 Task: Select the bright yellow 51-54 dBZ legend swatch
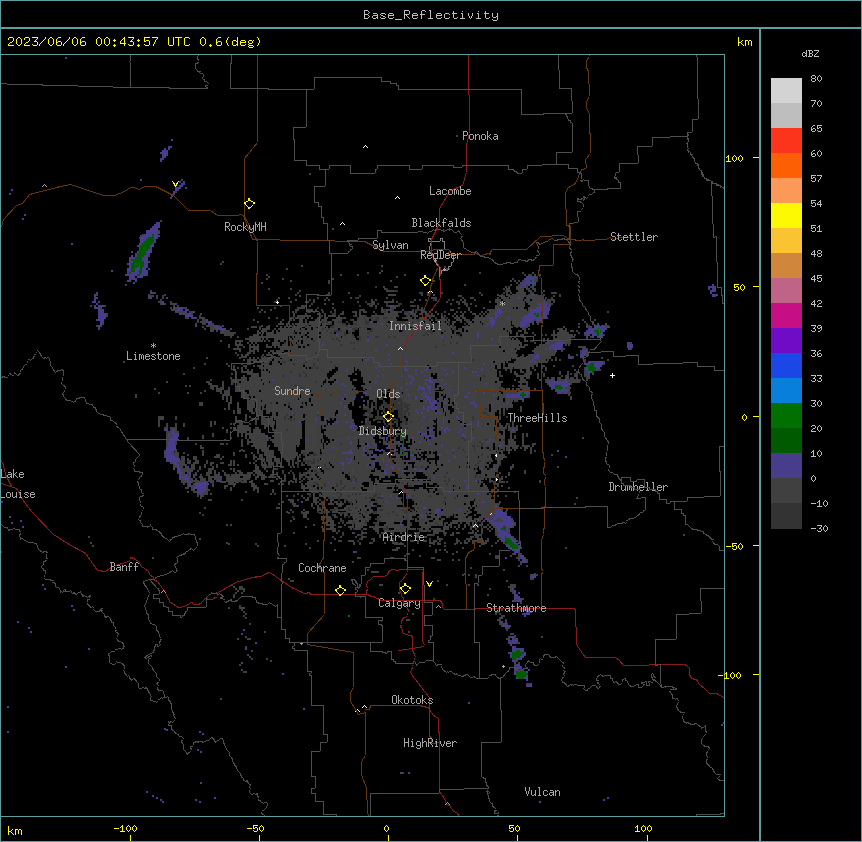tap(786, 216)
